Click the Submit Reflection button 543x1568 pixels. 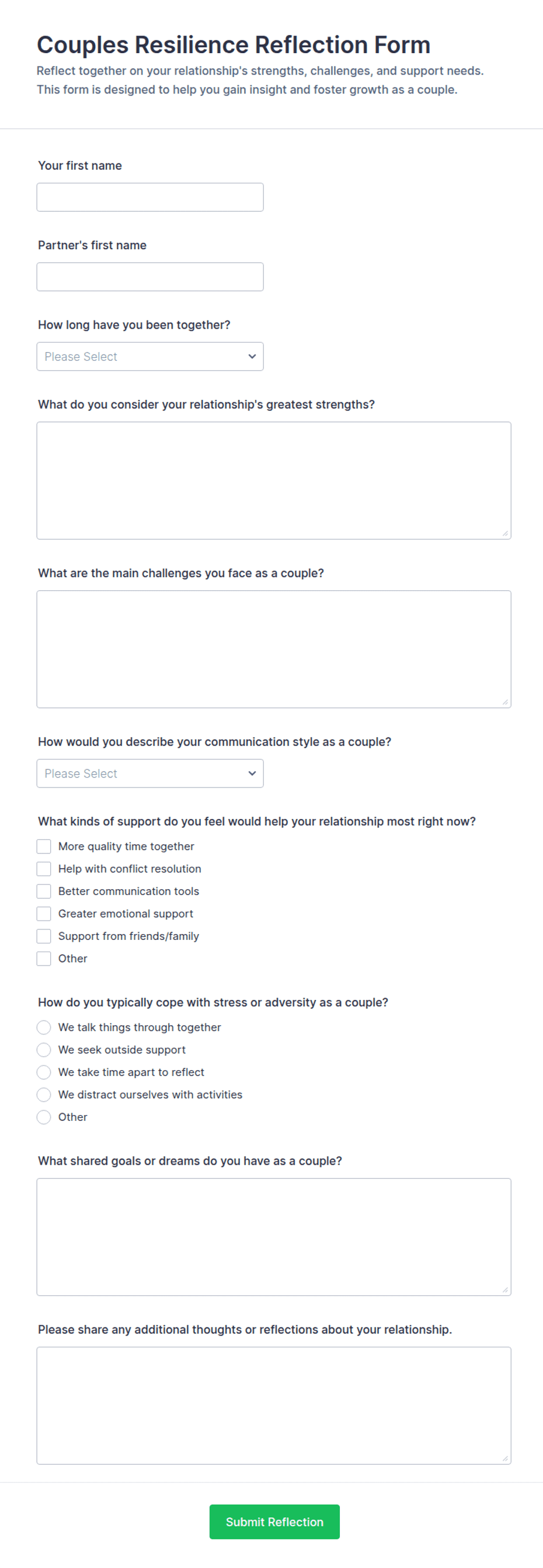point(274,1522)
